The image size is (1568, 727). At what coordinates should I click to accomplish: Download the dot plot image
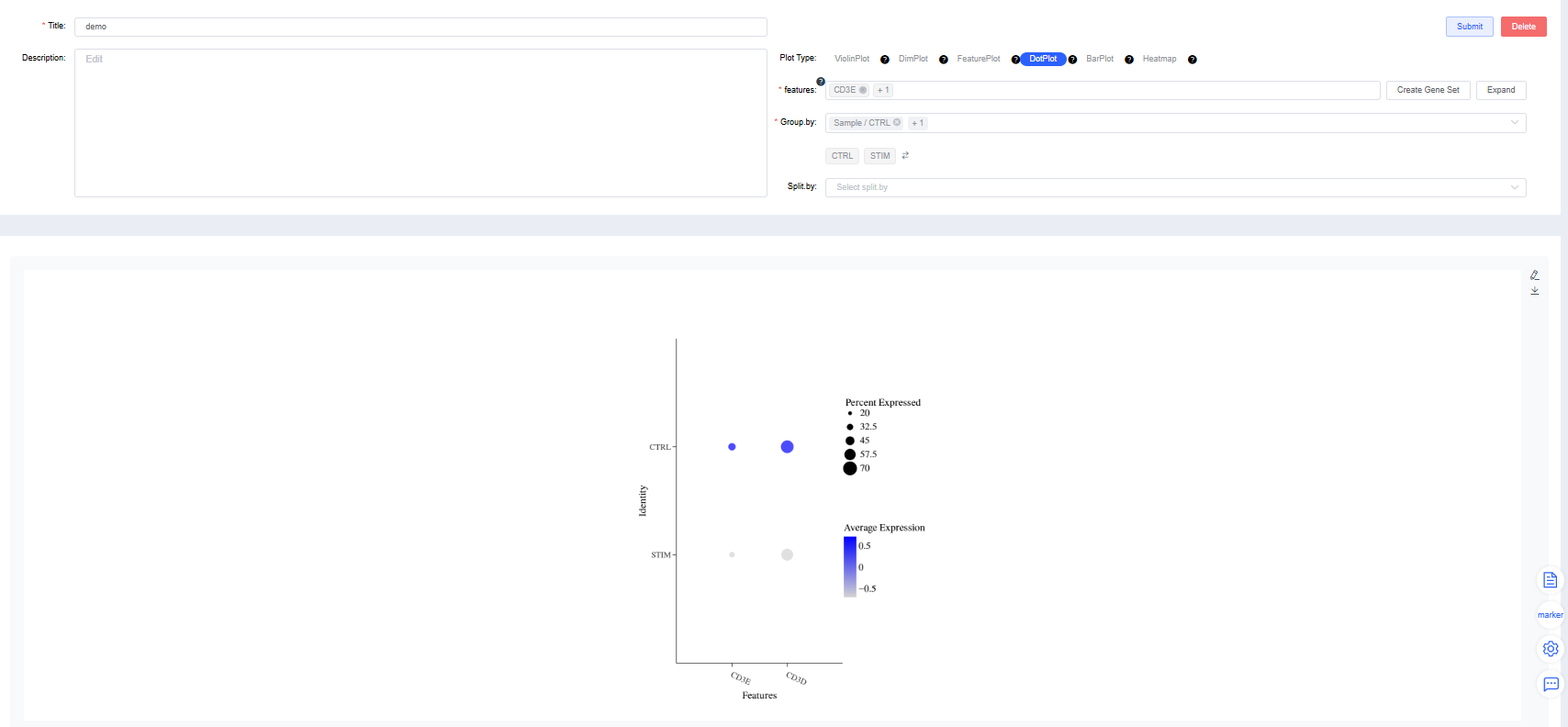click(x=1534, y=291)
